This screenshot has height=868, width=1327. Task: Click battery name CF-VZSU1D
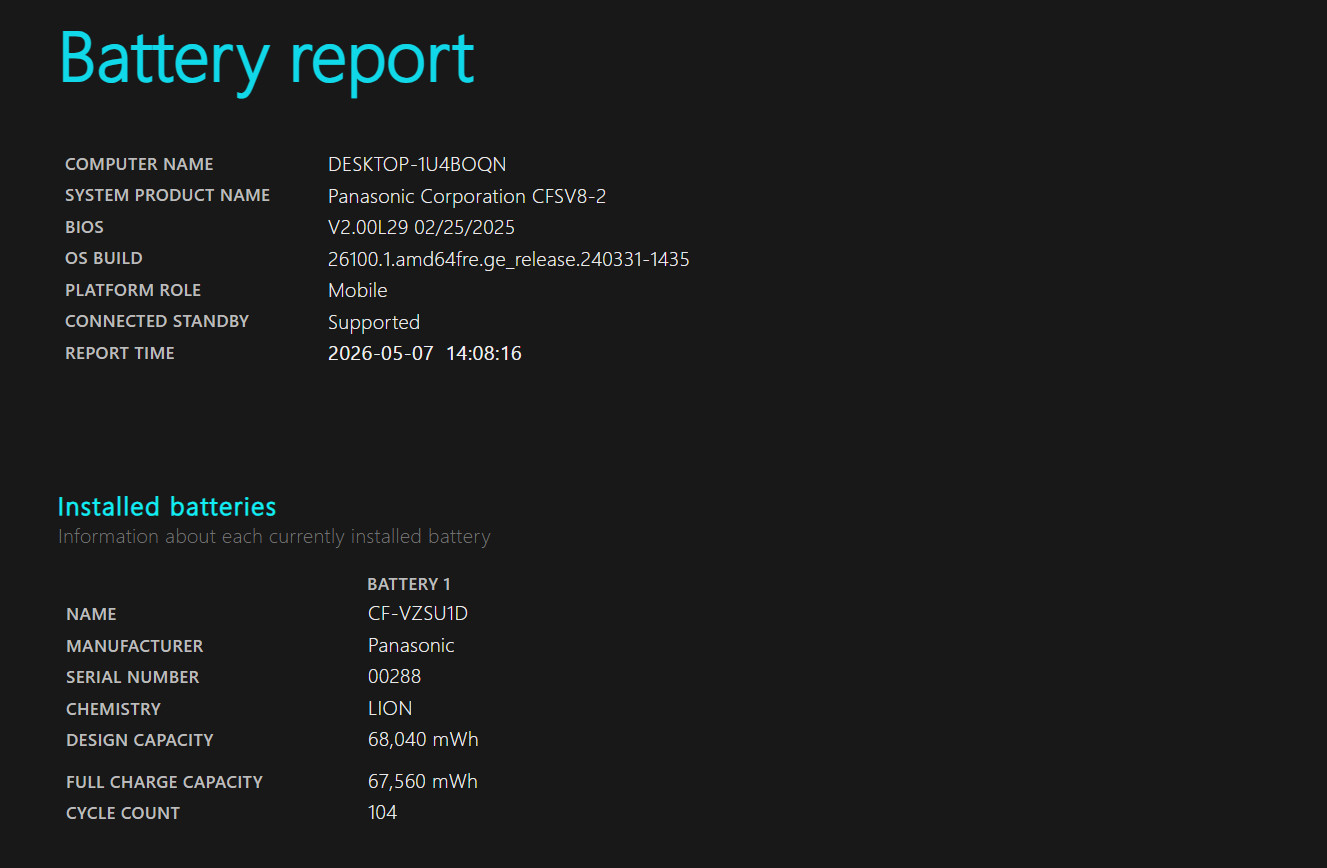[418, 613]
